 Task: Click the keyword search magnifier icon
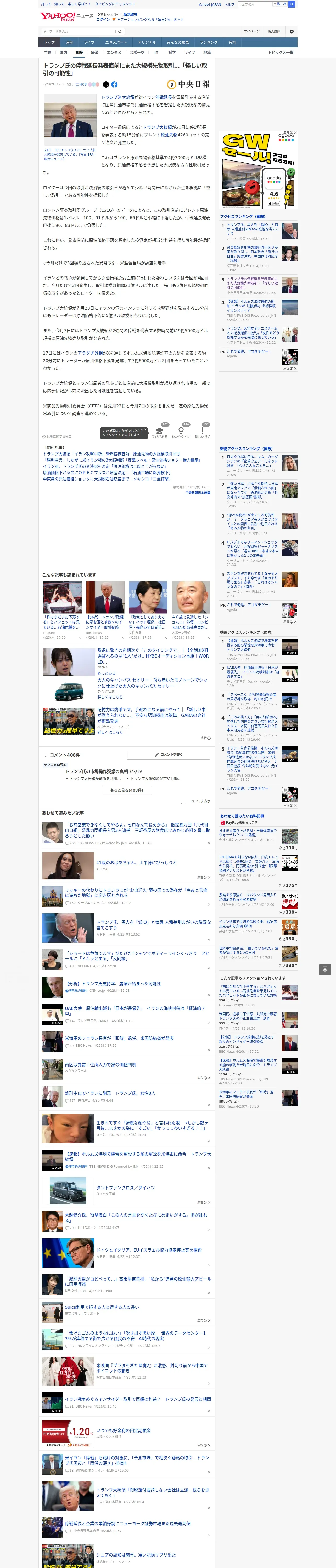coord(120,31)
